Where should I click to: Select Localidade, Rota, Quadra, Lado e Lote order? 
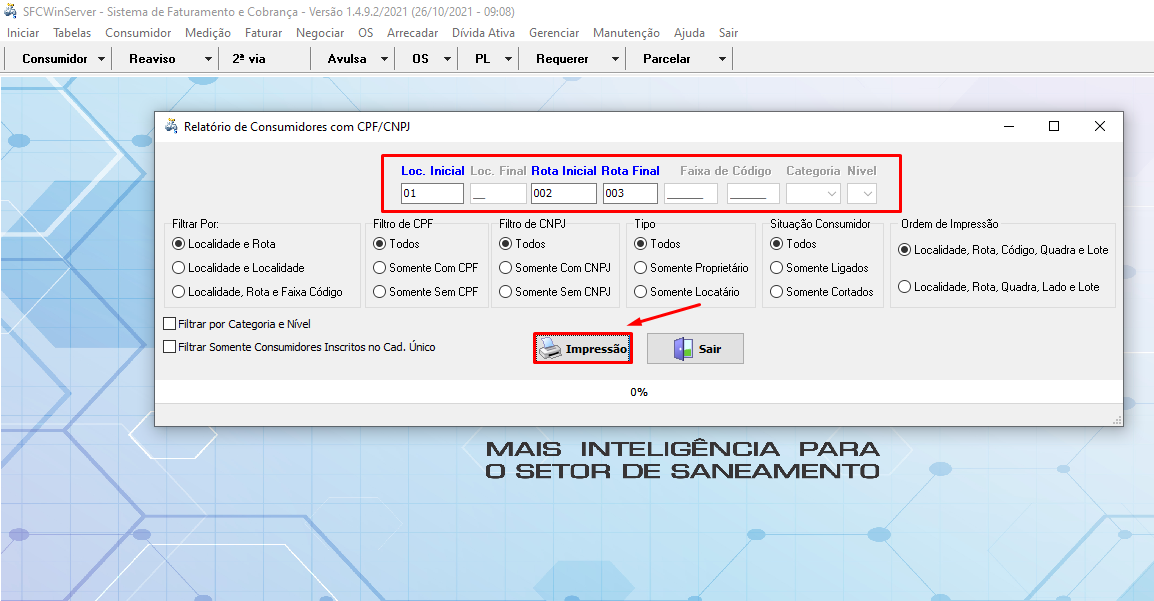click(905, 287)
